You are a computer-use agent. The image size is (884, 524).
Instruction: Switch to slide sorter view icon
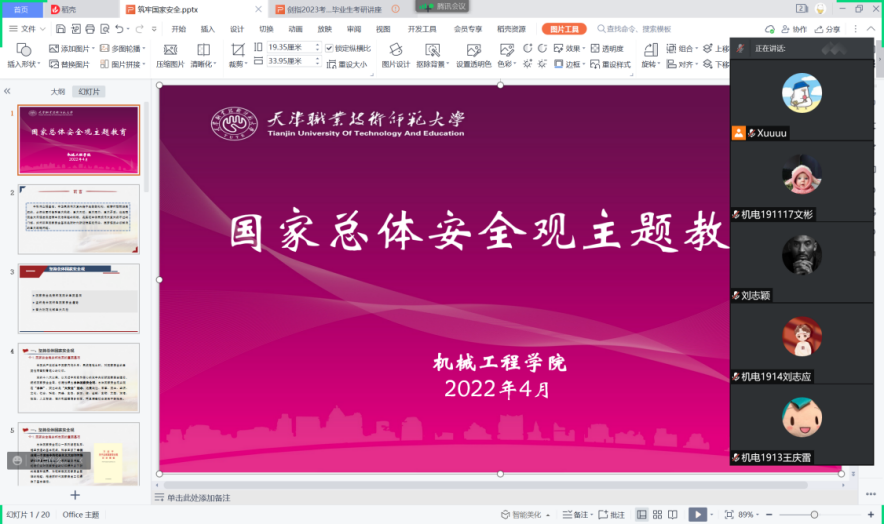point(658,514)
